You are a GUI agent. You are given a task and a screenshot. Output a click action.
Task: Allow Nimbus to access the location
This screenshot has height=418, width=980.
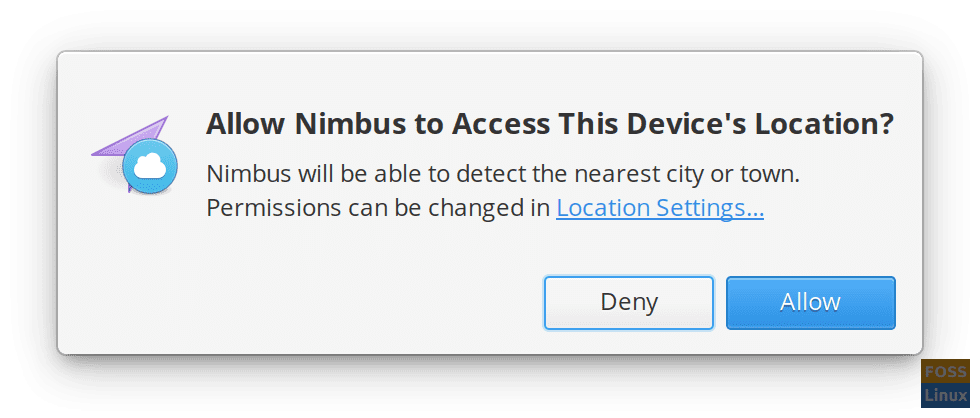[811, 302]
